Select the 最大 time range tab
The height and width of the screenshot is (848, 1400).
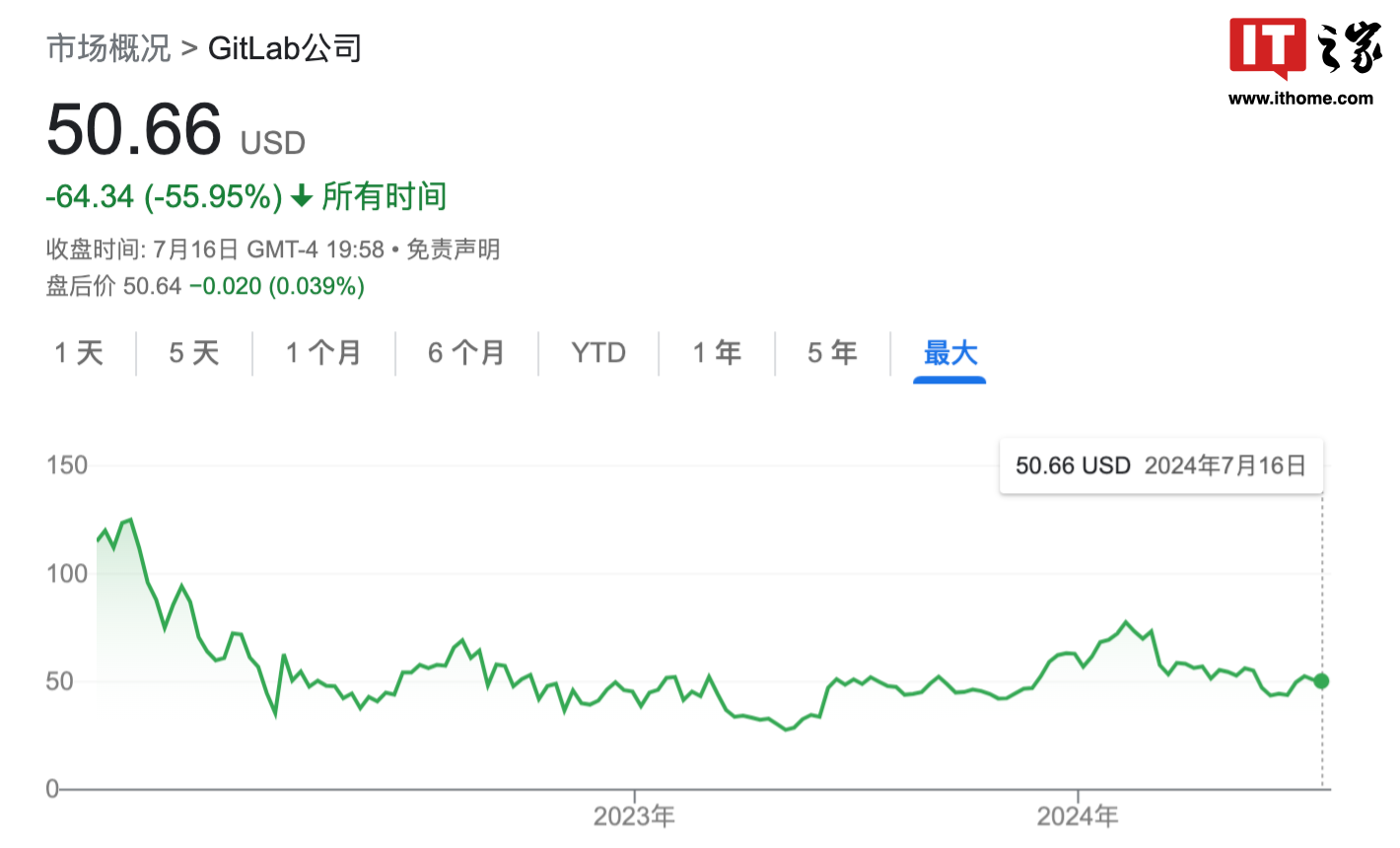[949, 352]
